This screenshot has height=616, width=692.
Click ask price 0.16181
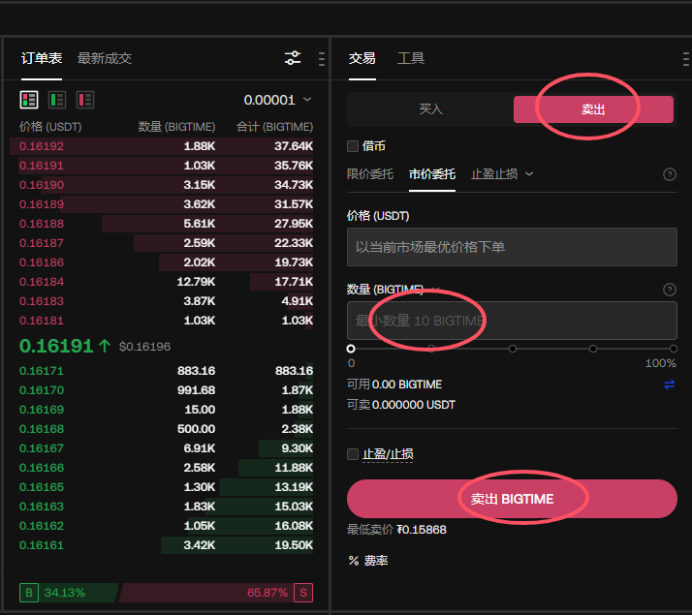tap(41, 320)
